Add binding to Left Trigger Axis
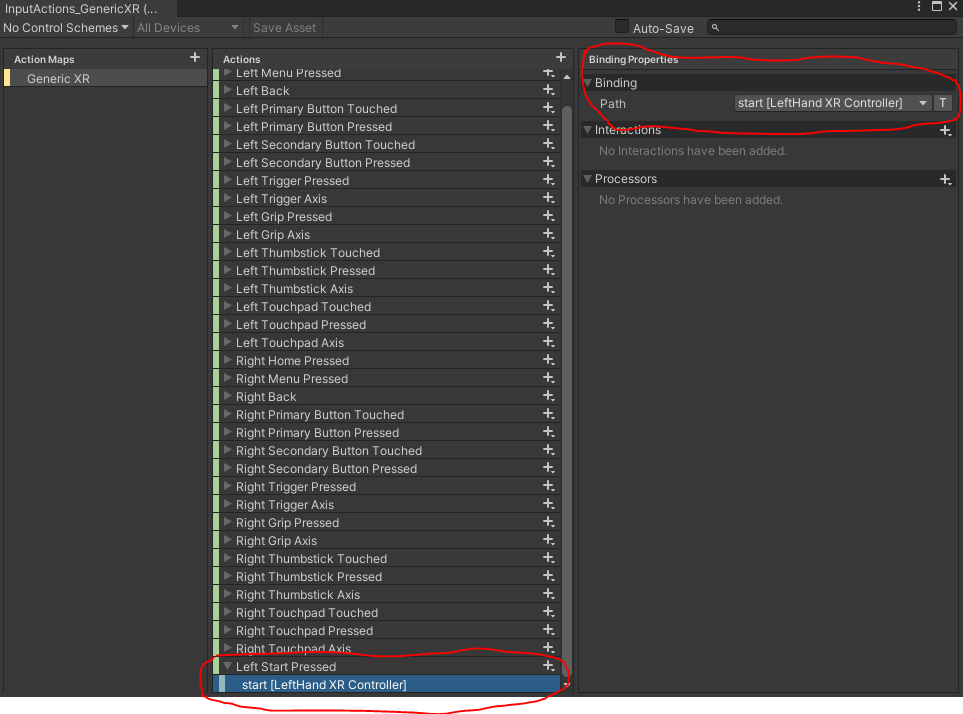963x714 pixels. tap(548, 199)
